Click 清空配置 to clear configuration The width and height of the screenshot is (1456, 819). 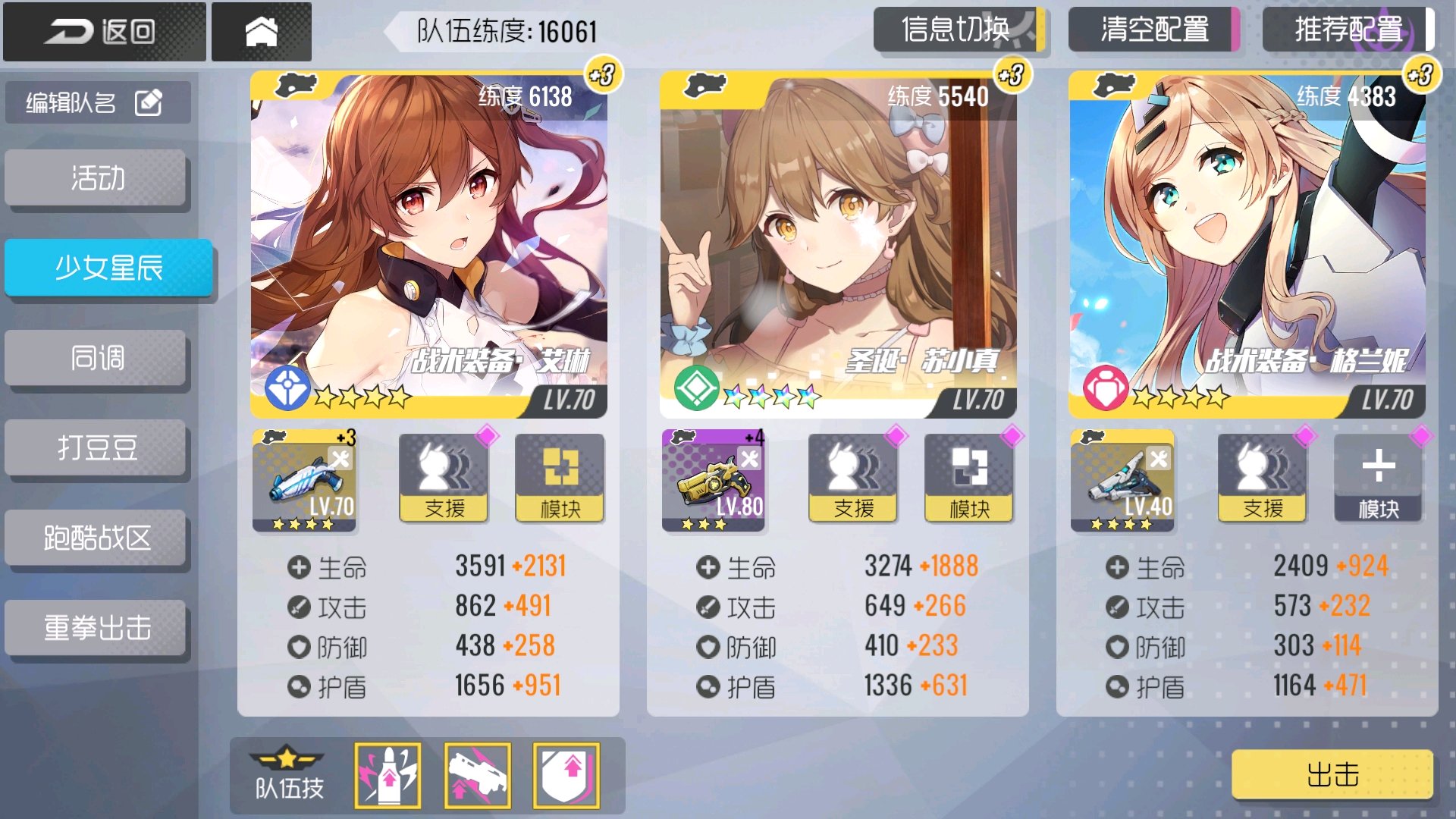pos(1154,30)
